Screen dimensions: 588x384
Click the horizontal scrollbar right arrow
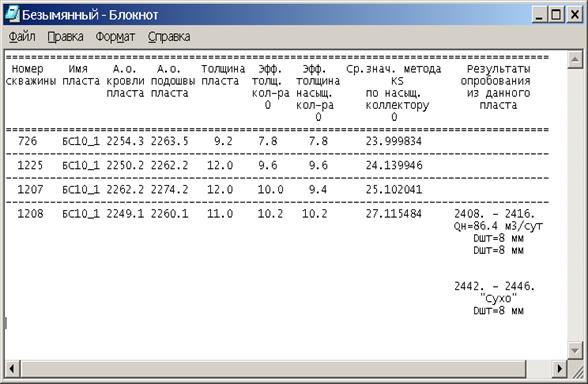coord(559,369)
